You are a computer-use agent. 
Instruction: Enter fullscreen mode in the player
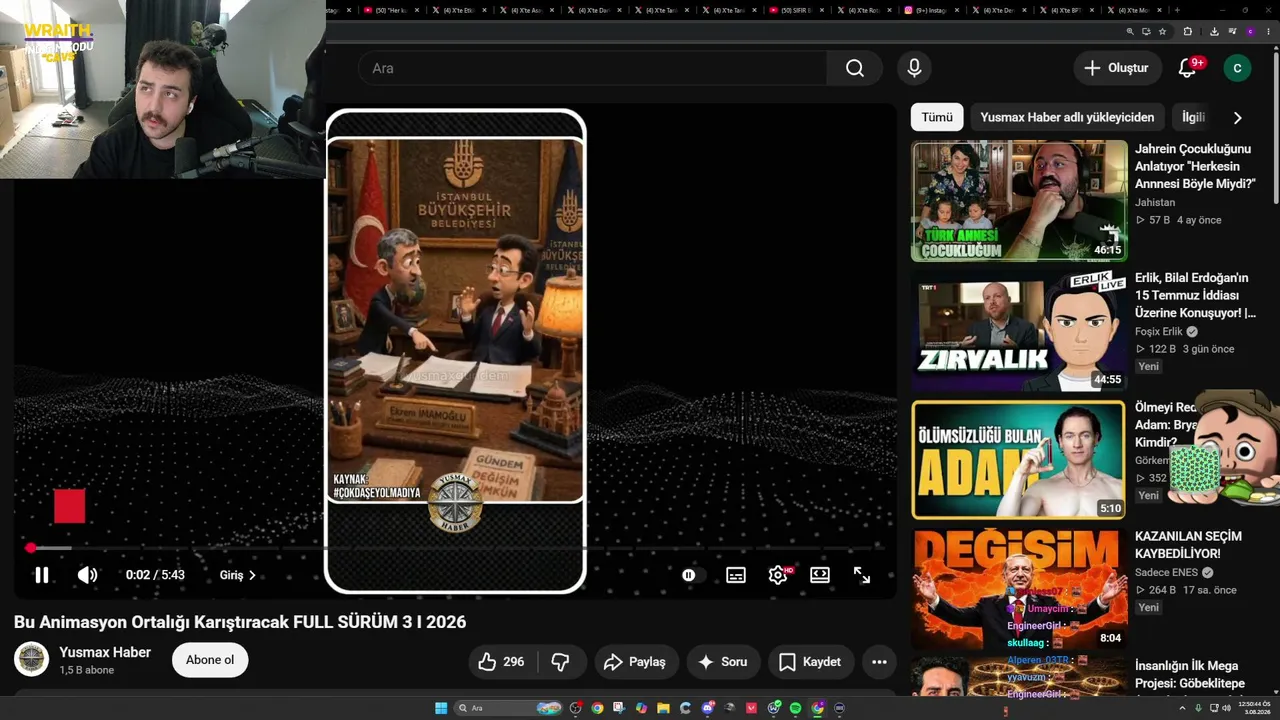coord(862,575)
